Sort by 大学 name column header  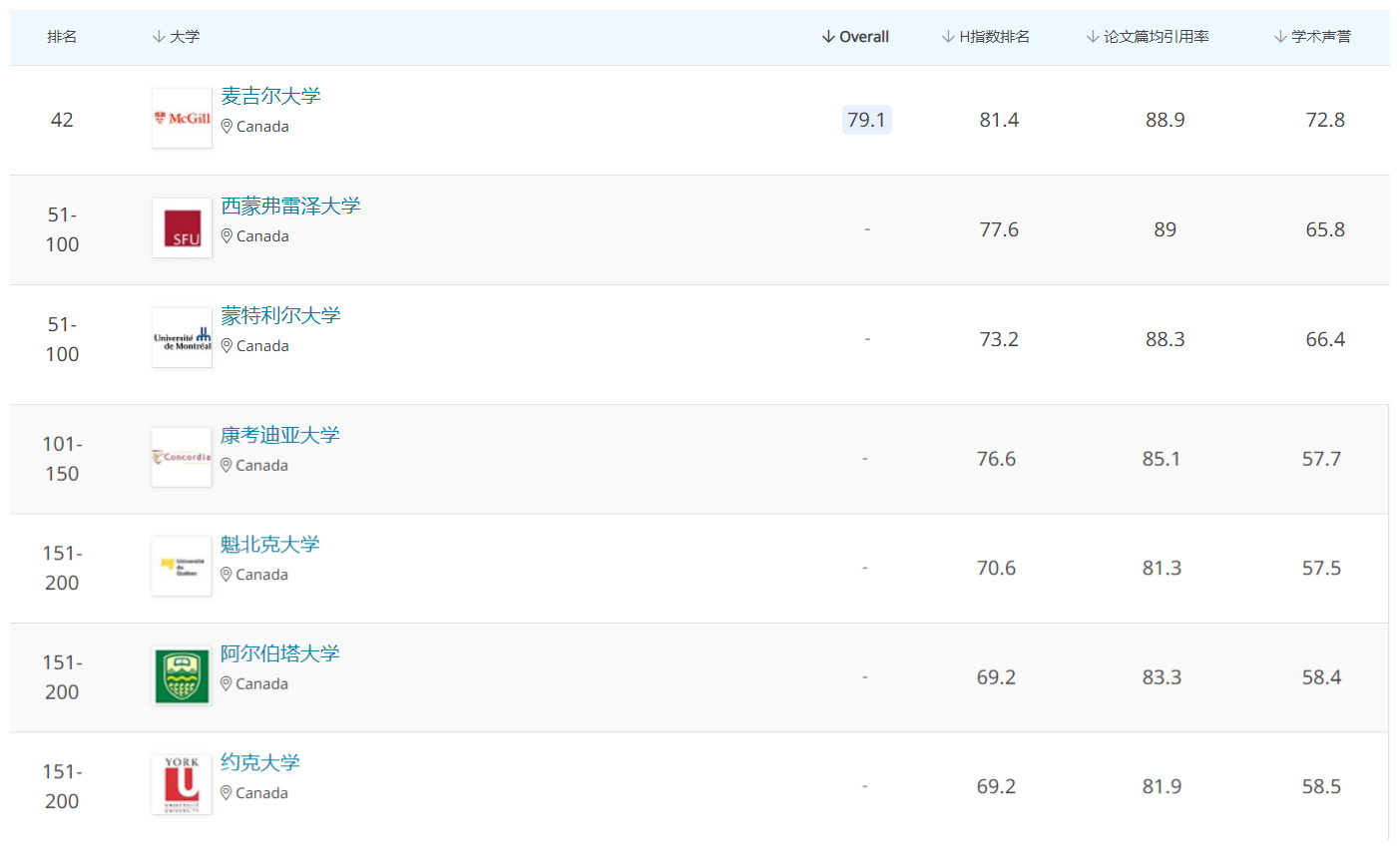(x=177, y=37)
